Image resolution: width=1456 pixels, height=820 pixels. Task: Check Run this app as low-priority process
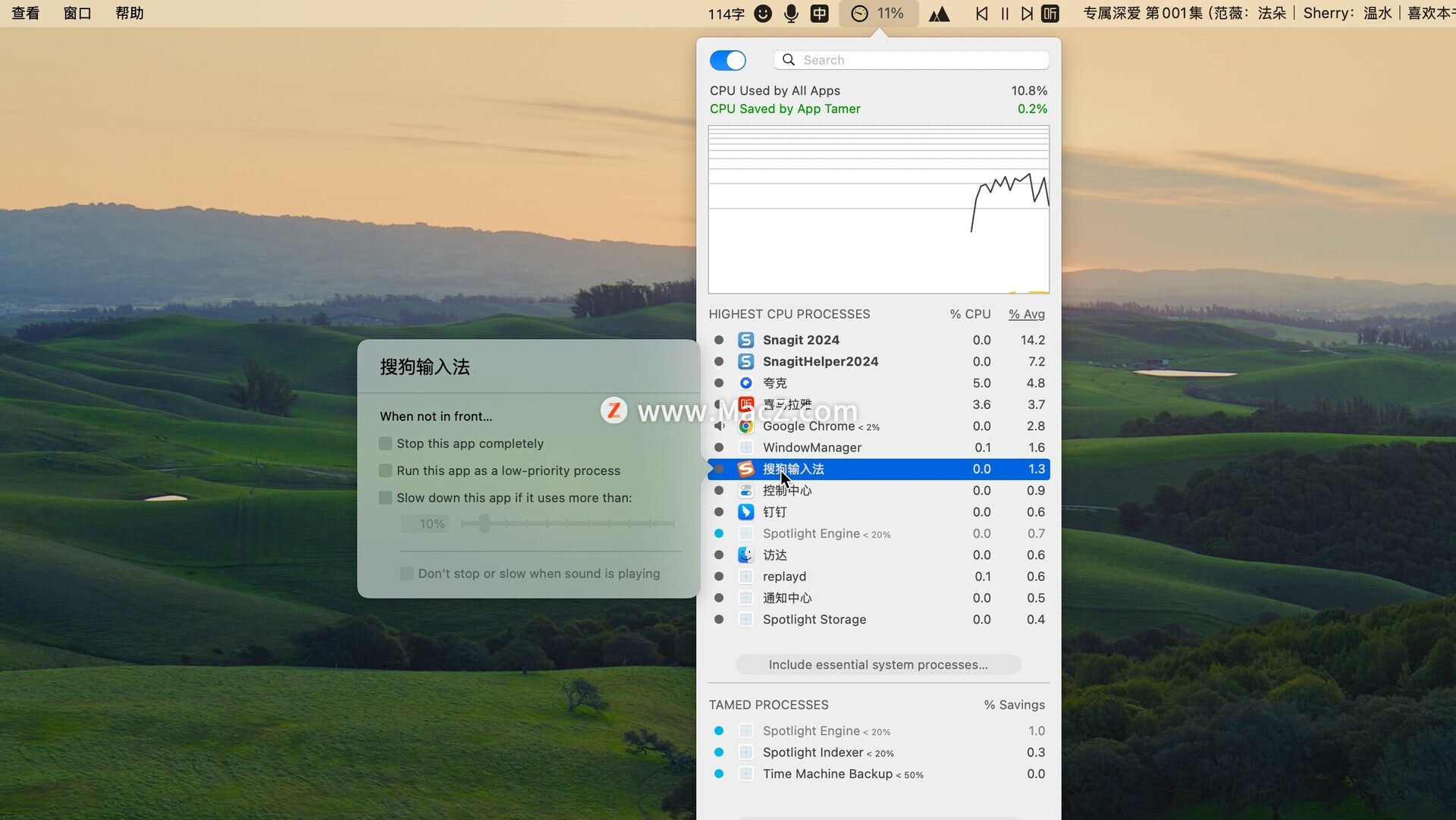coord(385,471)
